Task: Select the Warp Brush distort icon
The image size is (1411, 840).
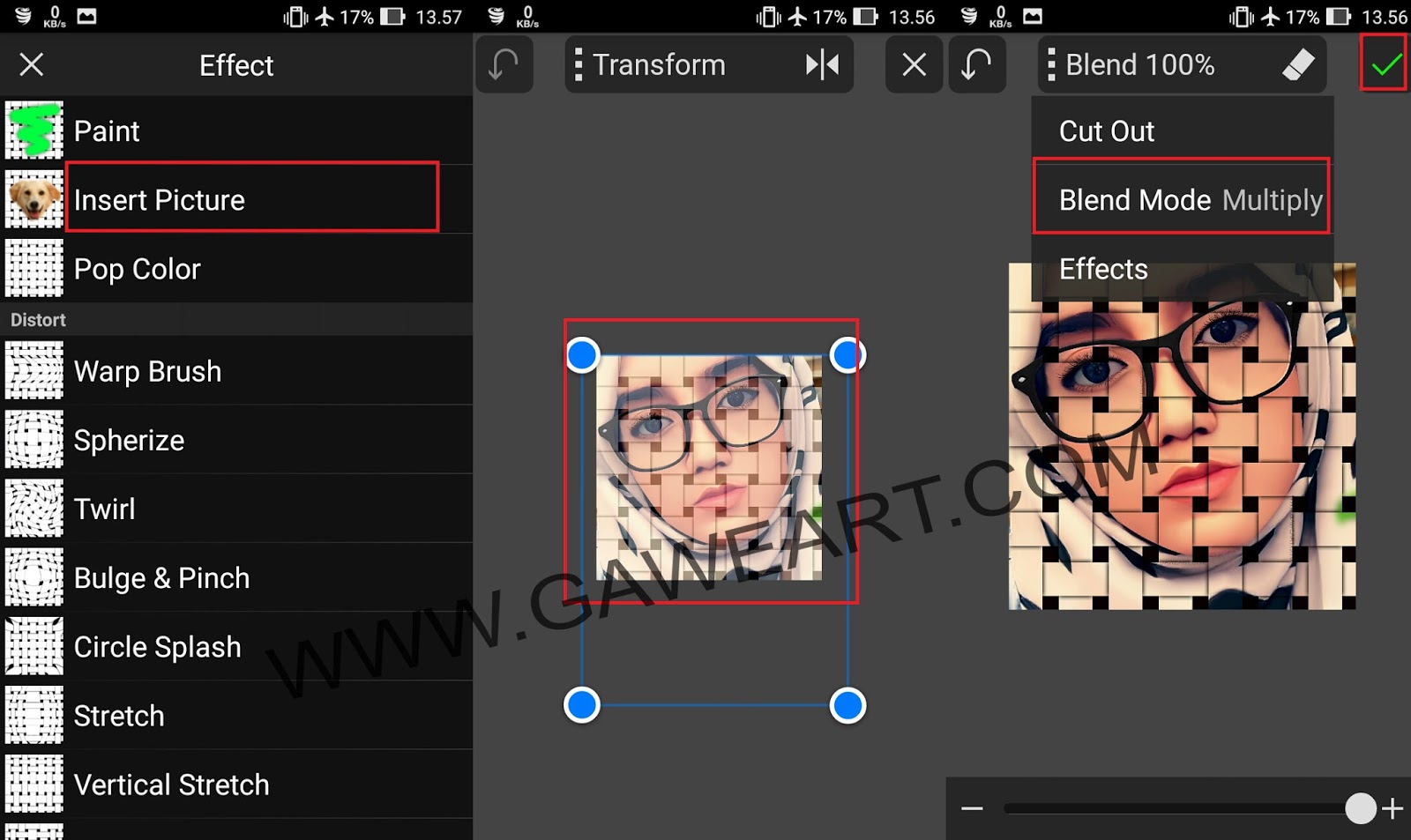Action: click(34, 370)
